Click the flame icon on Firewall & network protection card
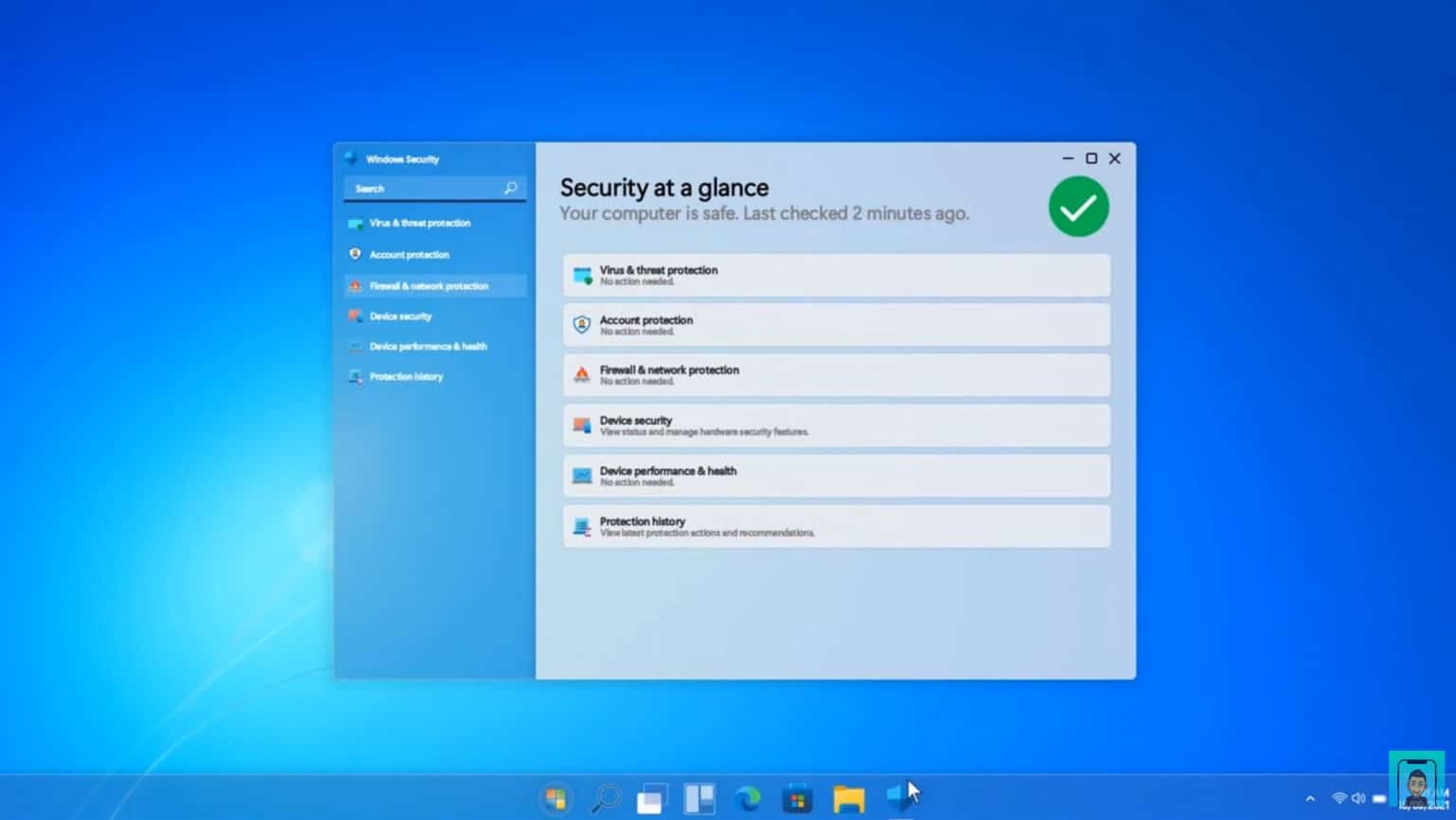Image resolution: width=1456 pixels, height=820 pixels. [x=581, y=374]
